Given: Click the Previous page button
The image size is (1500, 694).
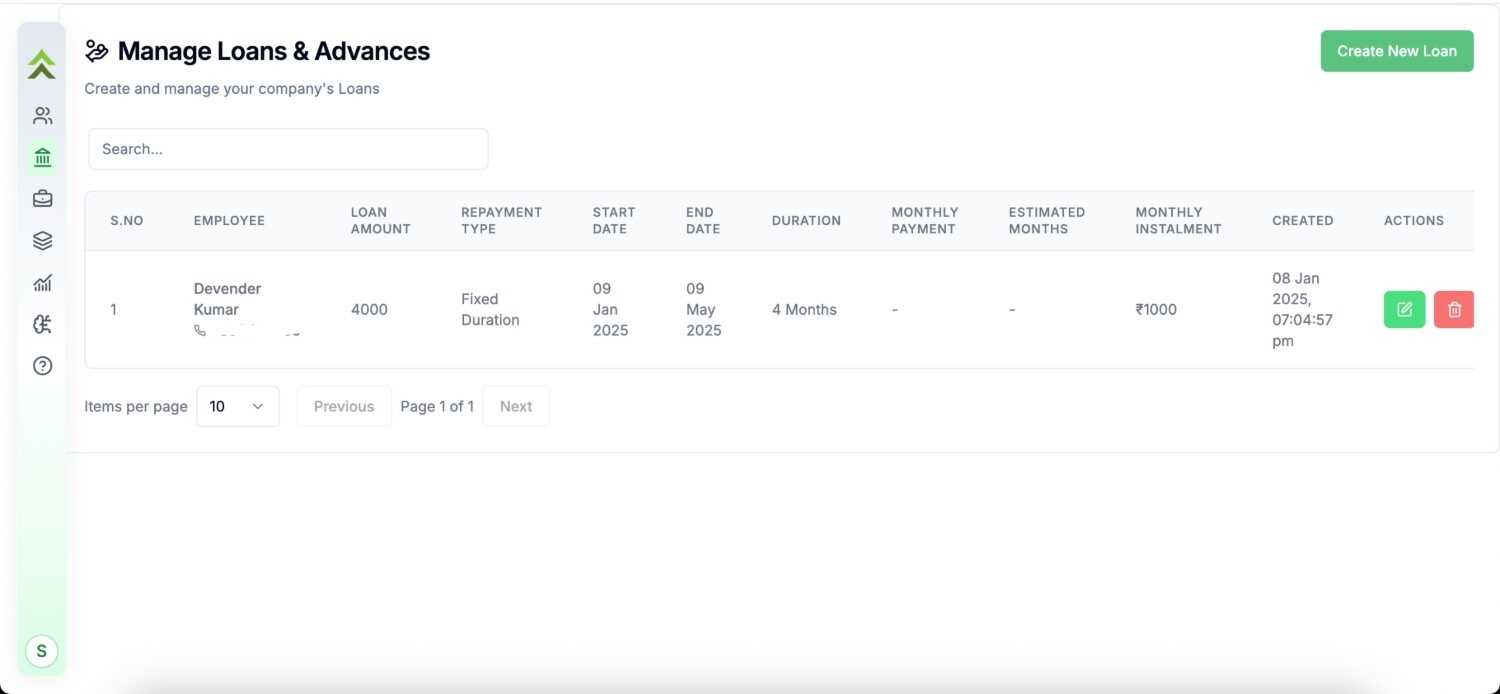Looking at the screenshot, I should click(x=344, y=406).
